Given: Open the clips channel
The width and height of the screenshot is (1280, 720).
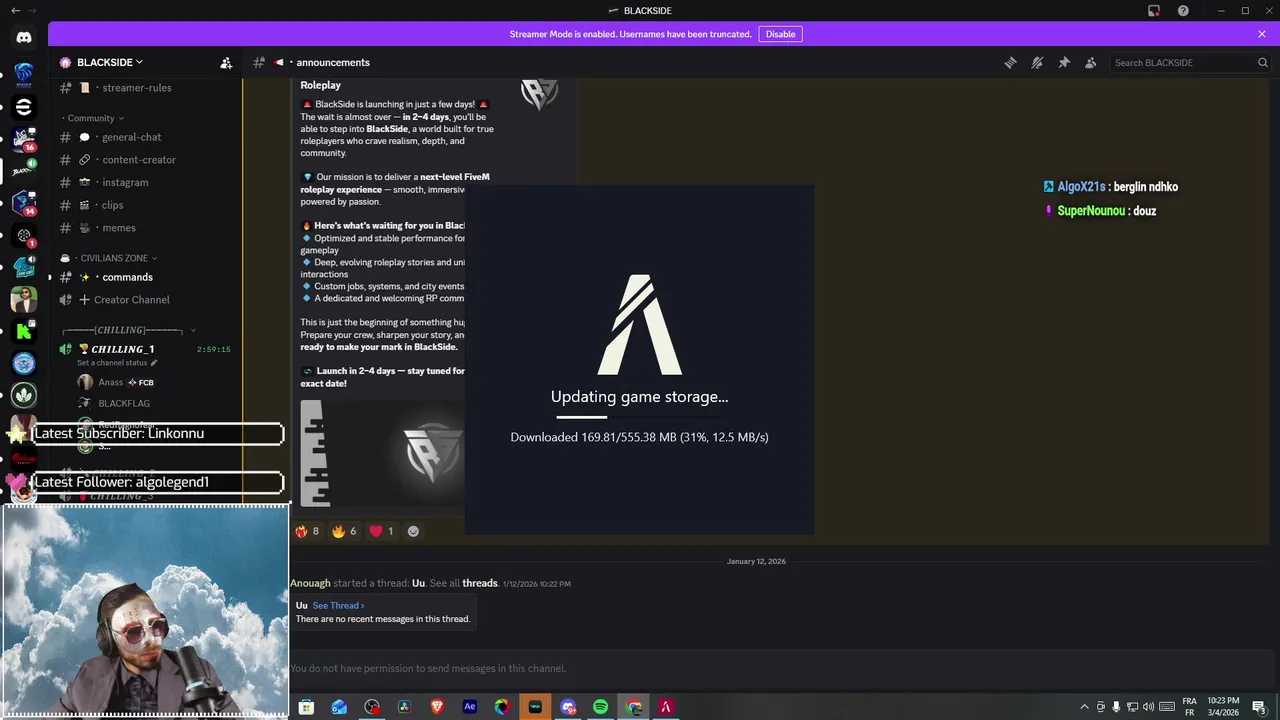Looking at the screenshot, I should [x=112, y=205].
